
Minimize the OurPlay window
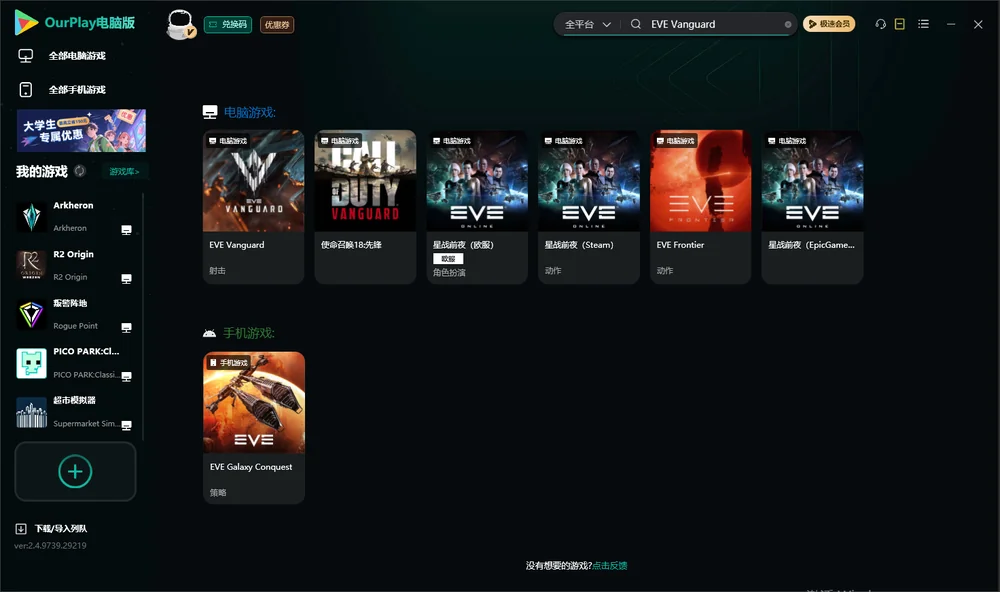[x=951, y=24]
